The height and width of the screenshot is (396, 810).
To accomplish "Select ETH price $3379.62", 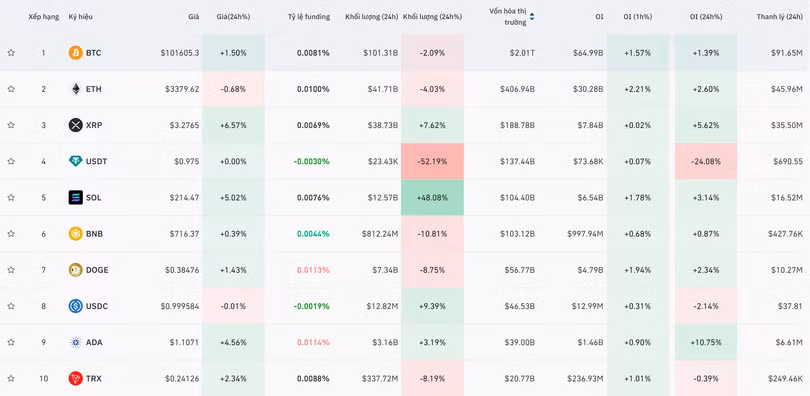I will point(182,89).
